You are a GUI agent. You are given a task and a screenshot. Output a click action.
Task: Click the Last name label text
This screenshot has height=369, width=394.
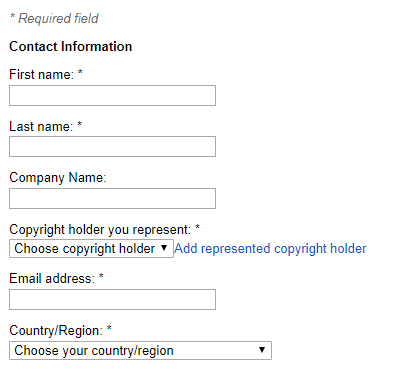click(41, 127)
